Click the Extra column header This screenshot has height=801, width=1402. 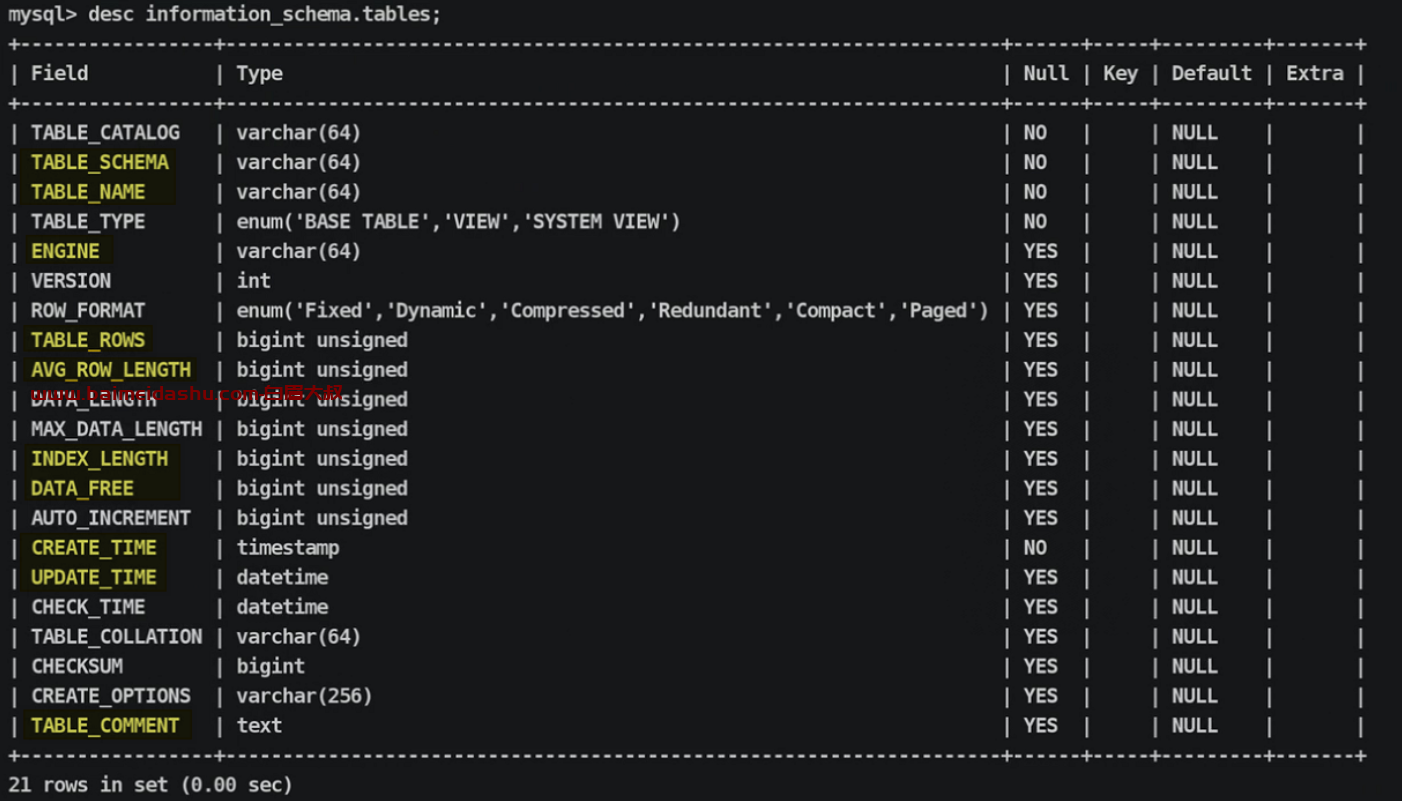pos(1315,73)
